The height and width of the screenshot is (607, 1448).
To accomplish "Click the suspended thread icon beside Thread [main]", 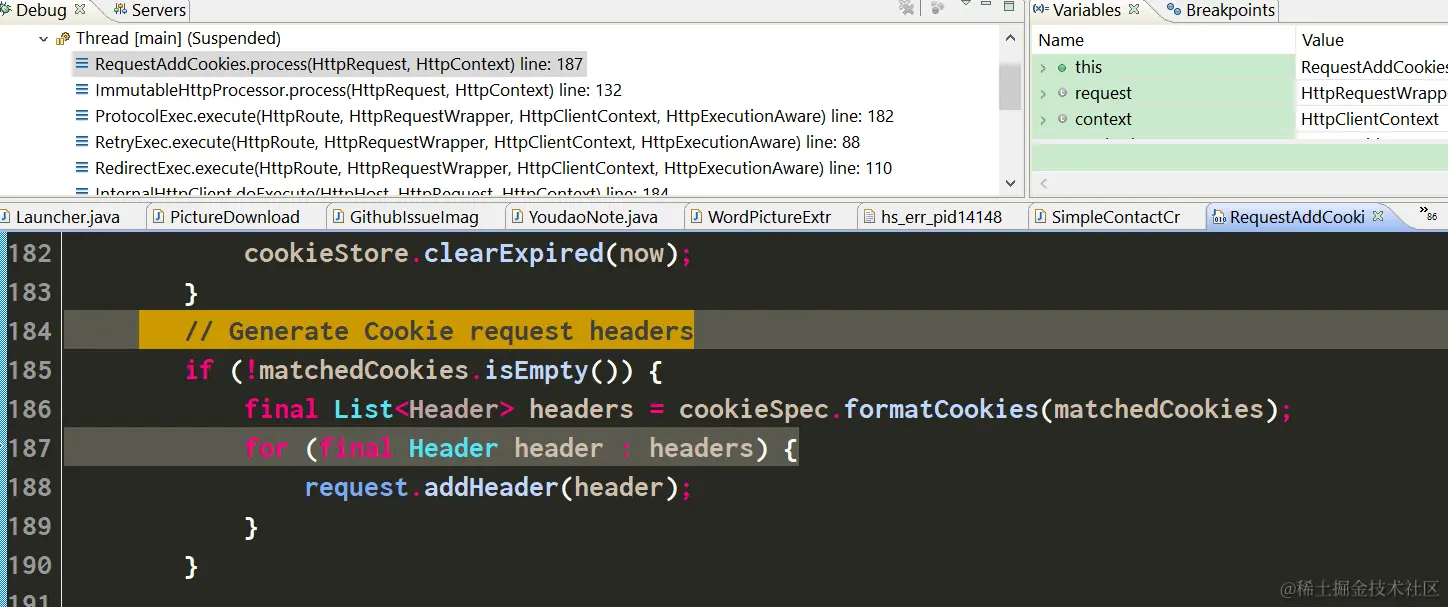I will [x=63, y=39].
